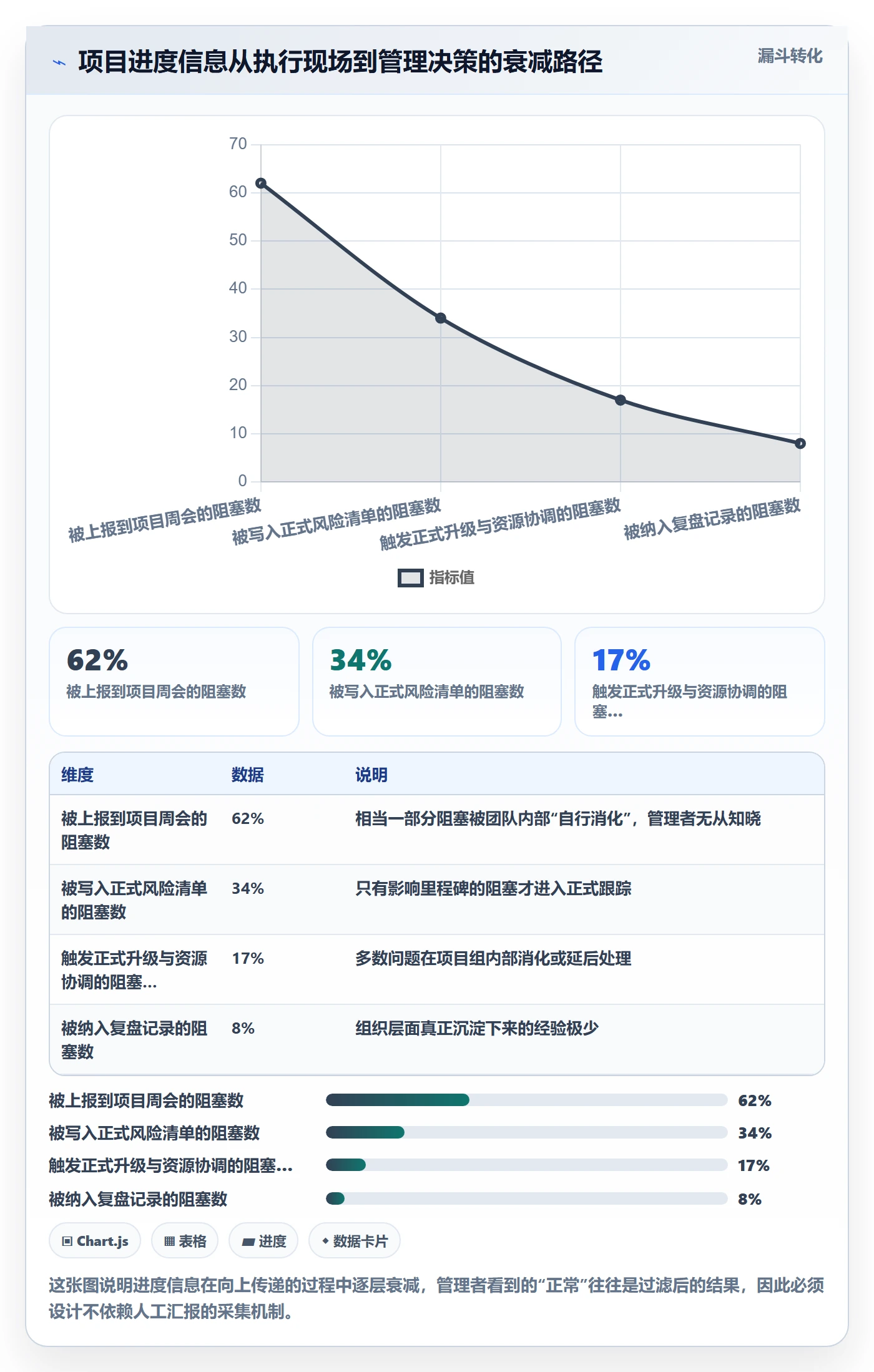This screenshot has width=874, height=1372.
Task: Click the axis label 触发正式升级与资源协调的阻塞数
Action: pos(500,524)
